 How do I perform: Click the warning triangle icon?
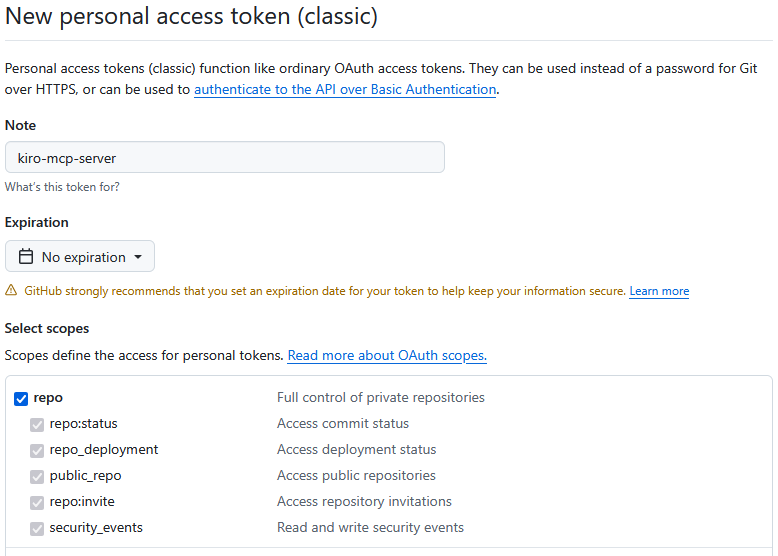pyautogui.click(x=11, y=291)
